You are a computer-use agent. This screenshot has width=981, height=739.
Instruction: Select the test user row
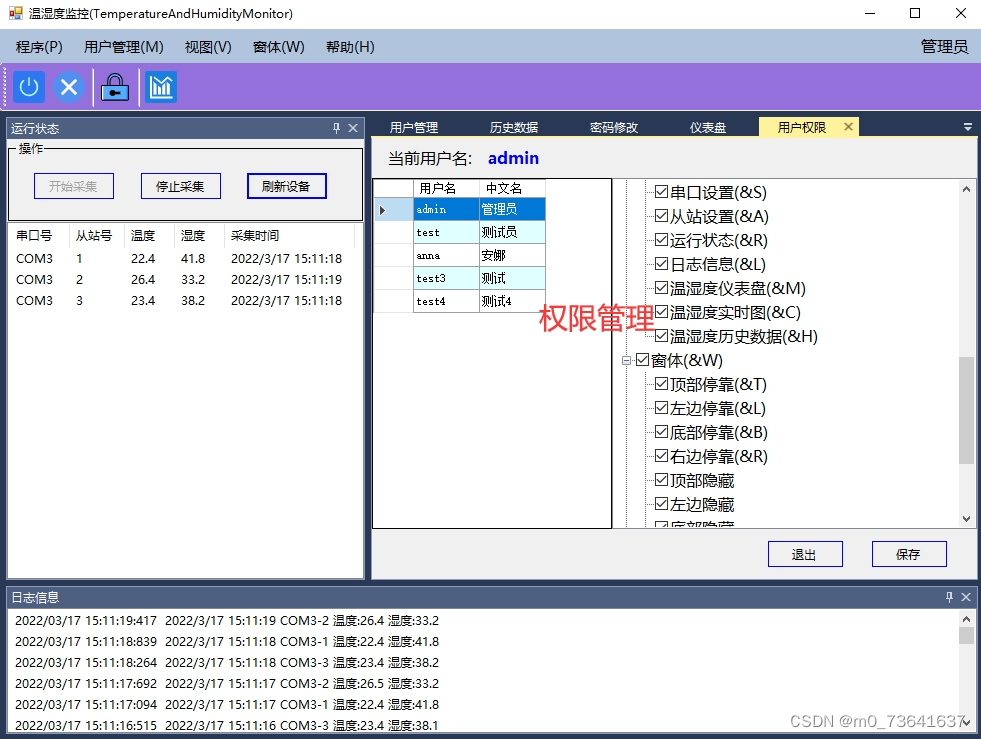click(x=459, y=232)
